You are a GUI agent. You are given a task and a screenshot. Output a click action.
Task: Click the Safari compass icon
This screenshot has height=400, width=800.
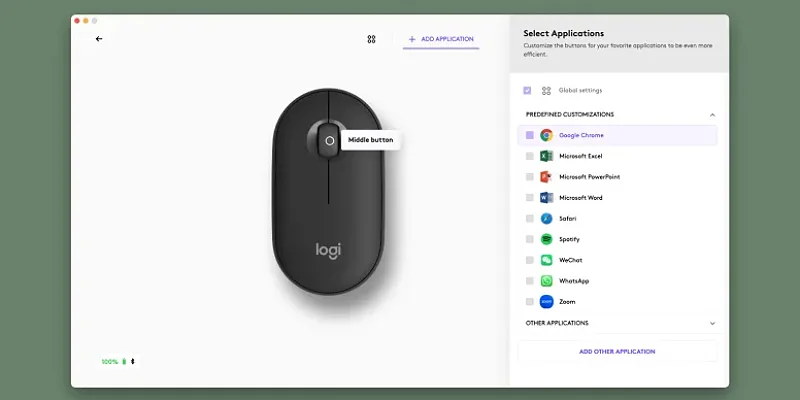(546, 218)
